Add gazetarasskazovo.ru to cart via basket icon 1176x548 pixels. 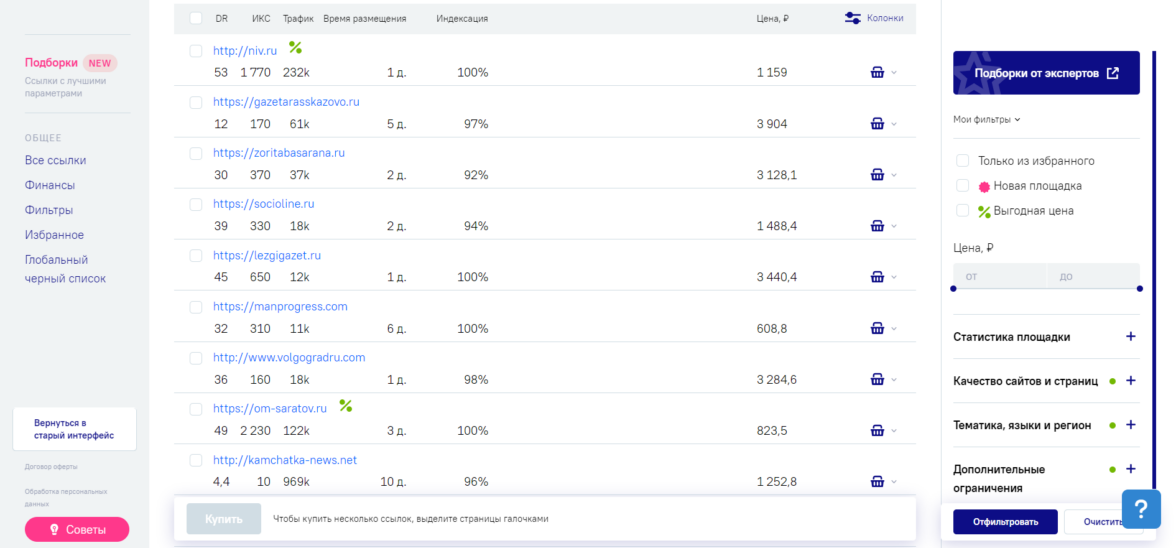point(877,124)
